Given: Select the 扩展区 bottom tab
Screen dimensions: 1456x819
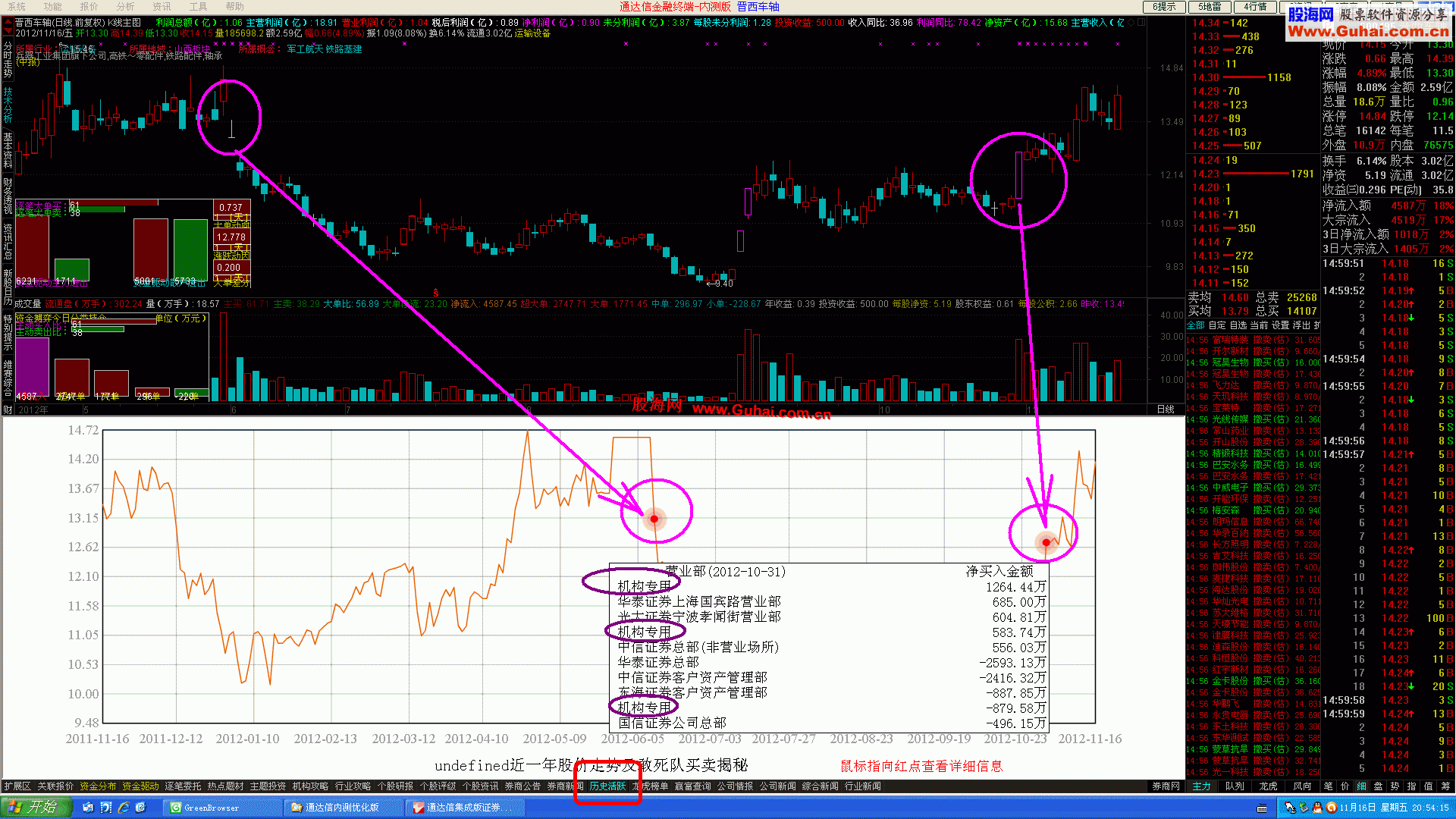Looking at the screenshot, I should (x=17, y=786).
